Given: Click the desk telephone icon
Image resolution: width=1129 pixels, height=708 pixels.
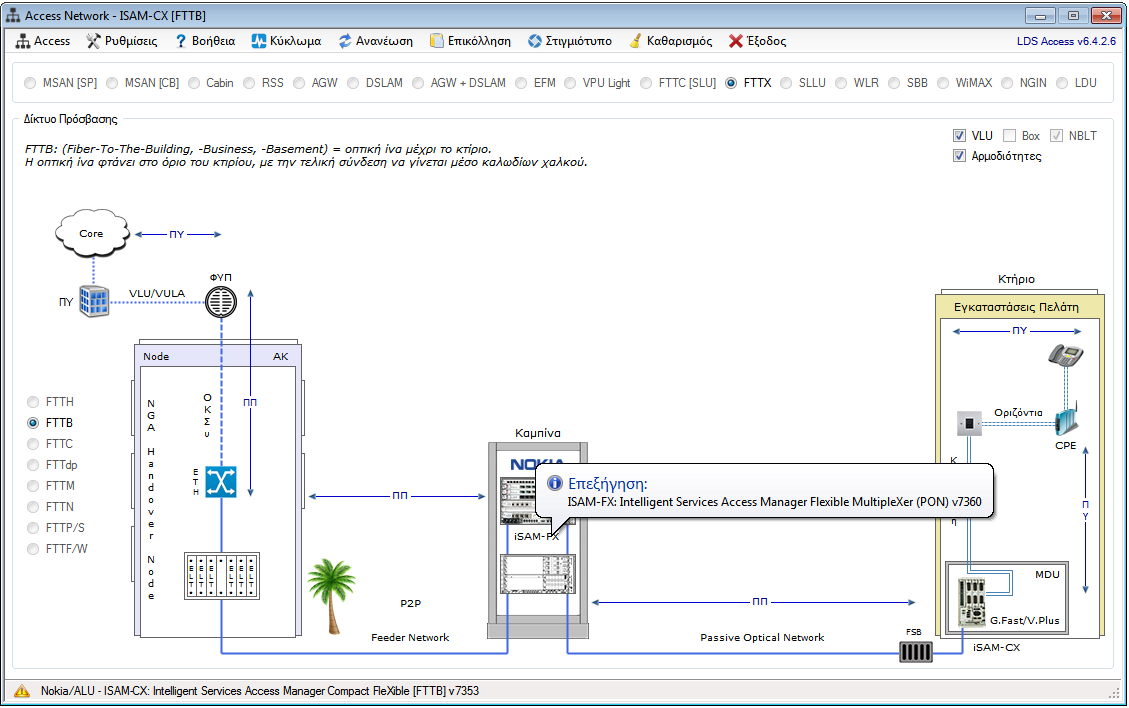Looking at the screenshot, I should (1067, 357).
